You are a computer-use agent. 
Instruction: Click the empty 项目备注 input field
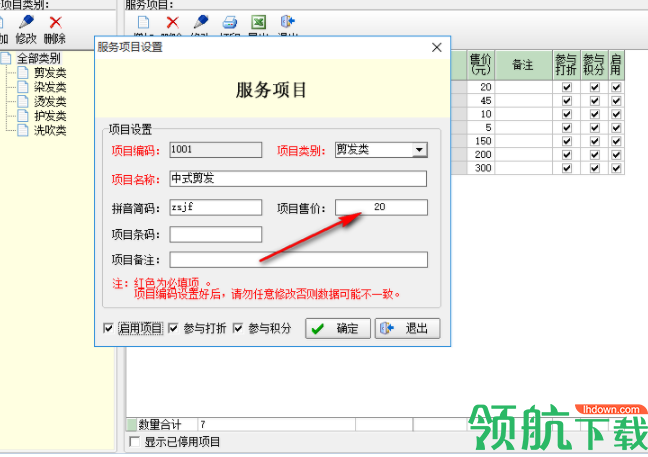[298, 260]
